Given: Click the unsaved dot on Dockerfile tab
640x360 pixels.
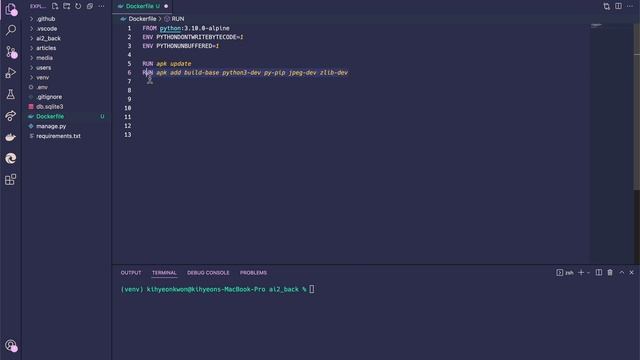Looking at the screenshot, I should click(x=166, y=6).
